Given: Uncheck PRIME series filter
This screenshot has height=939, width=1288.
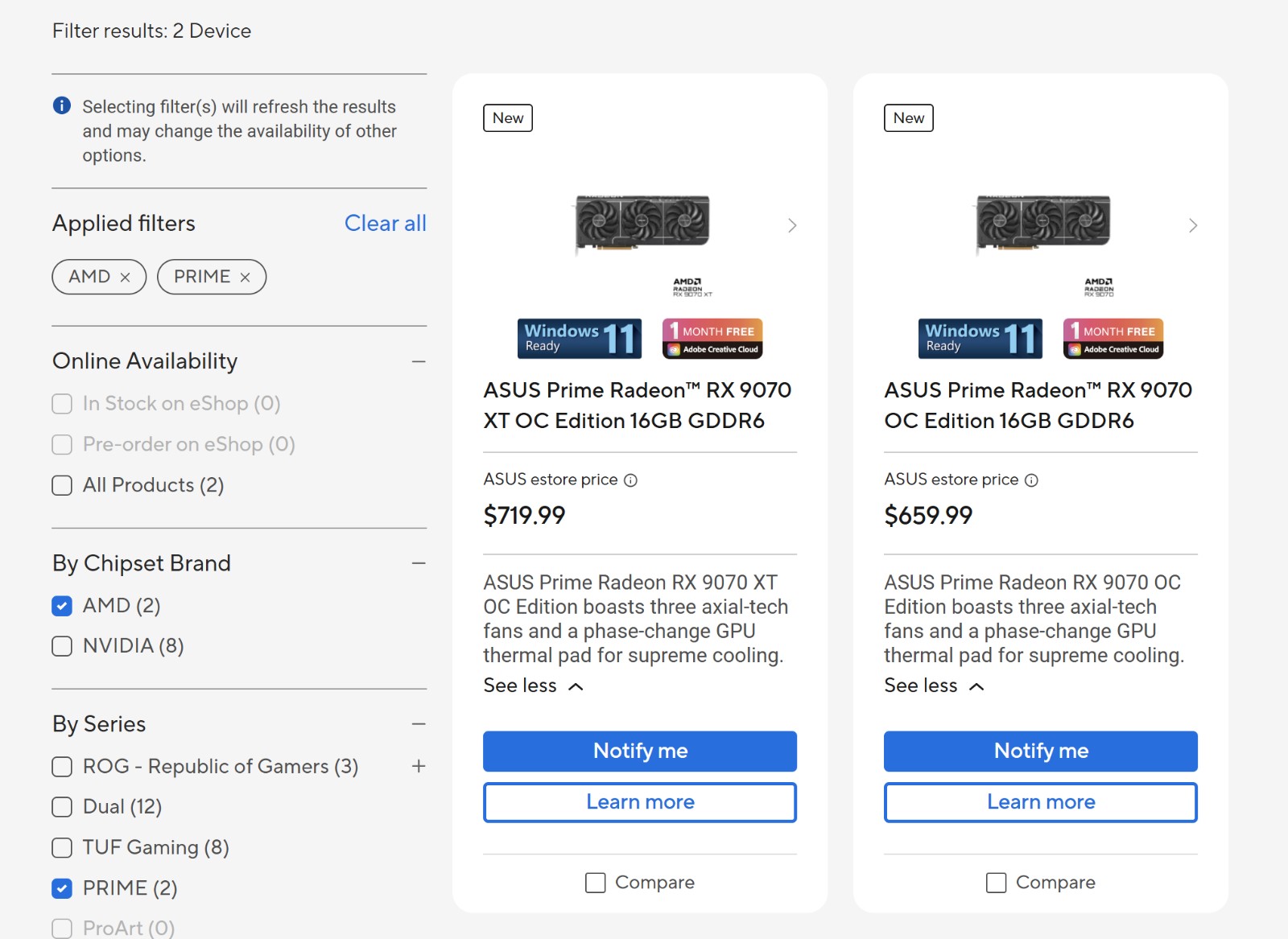Looking at the screenshot, I should click(x=62, y=888).
